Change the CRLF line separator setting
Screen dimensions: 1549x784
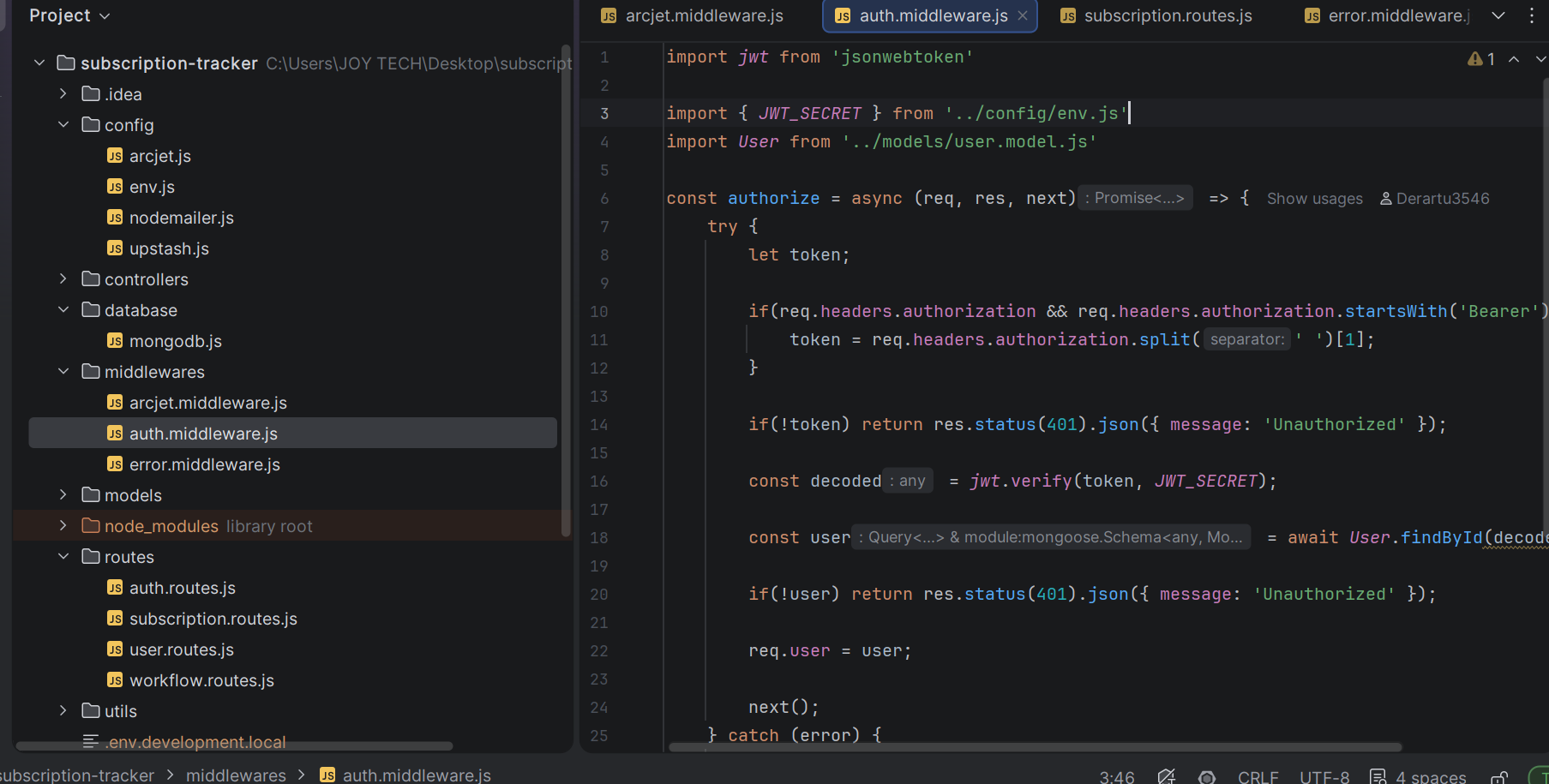pos(1258,777)
